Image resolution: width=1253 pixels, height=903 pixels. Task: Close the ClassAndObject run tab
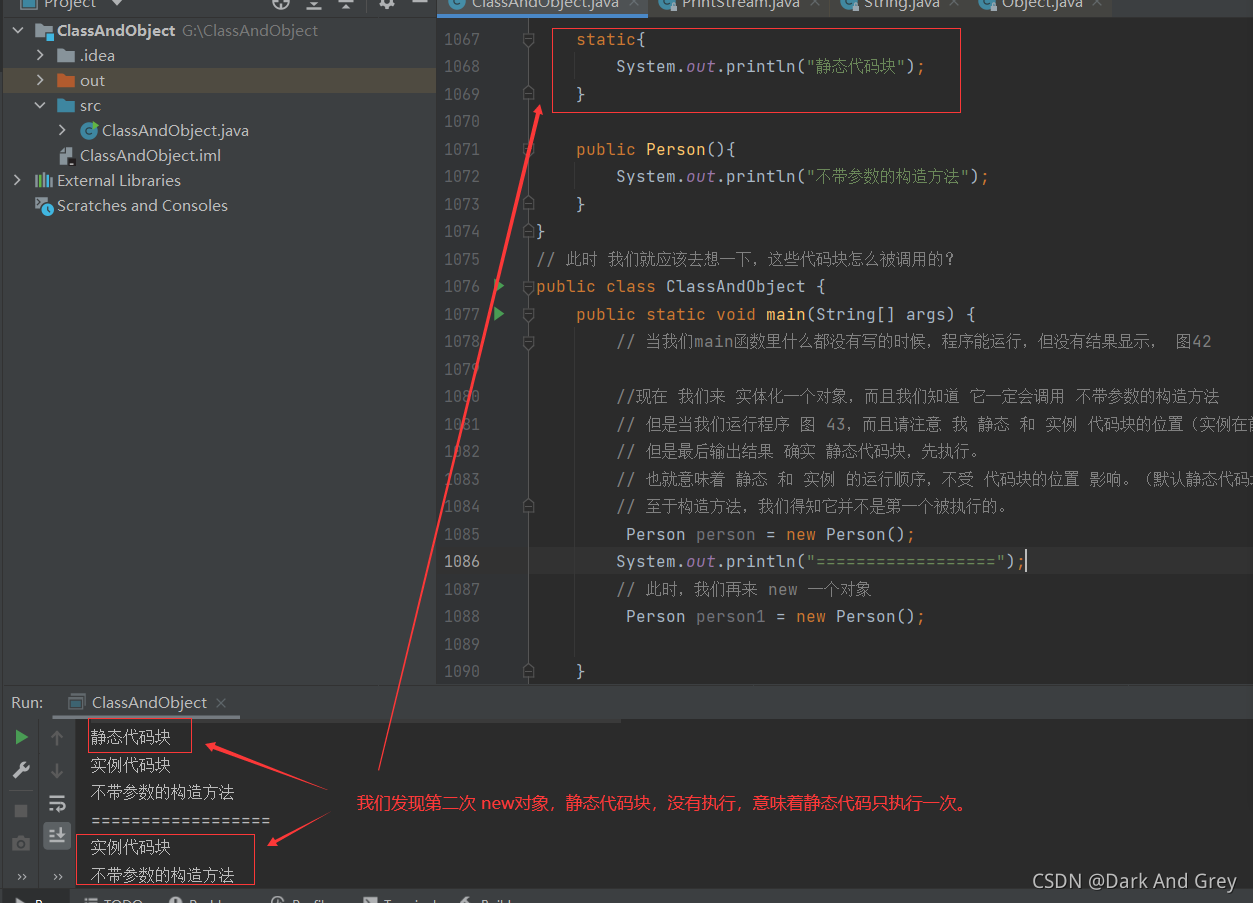tap(221, 703)
